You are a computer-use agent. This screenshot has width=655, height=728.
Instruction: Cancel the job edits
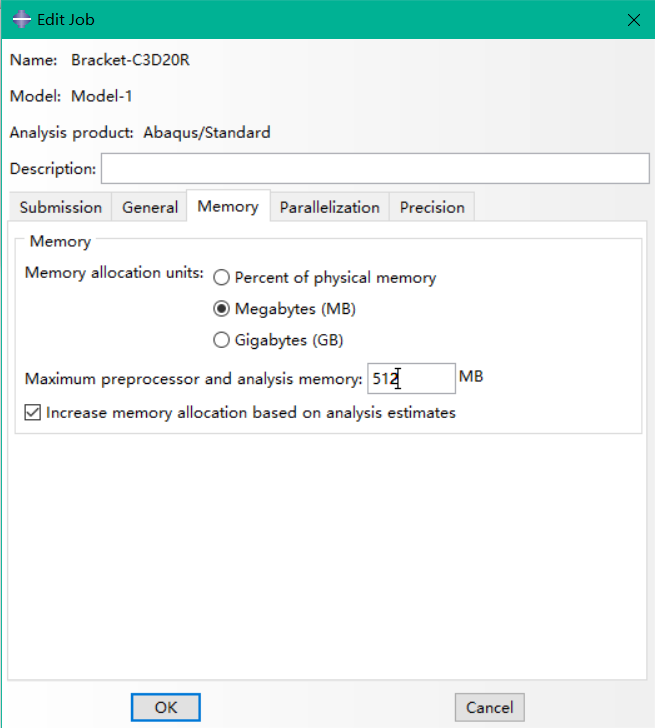490,707
